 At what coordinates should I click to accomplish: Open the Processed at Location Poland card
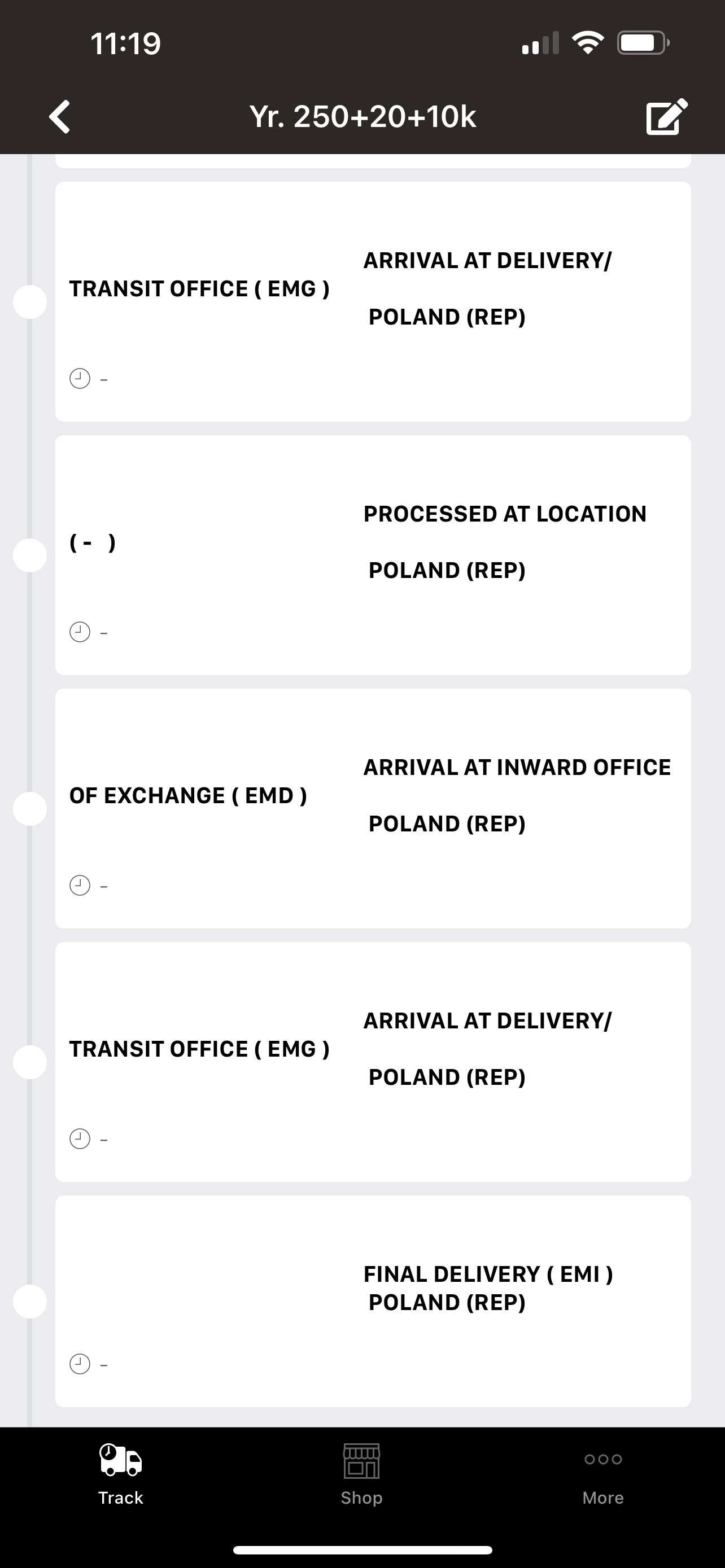[373, 555]
